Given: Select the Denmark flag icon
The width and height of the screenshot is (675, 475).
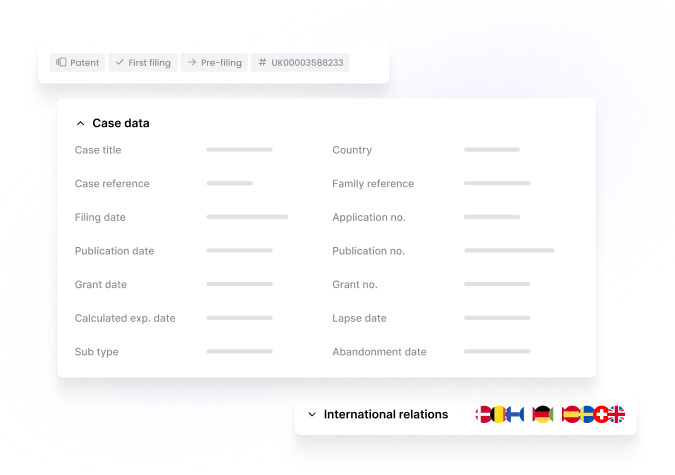Looking at the screenshot, I should coord(483,414).
